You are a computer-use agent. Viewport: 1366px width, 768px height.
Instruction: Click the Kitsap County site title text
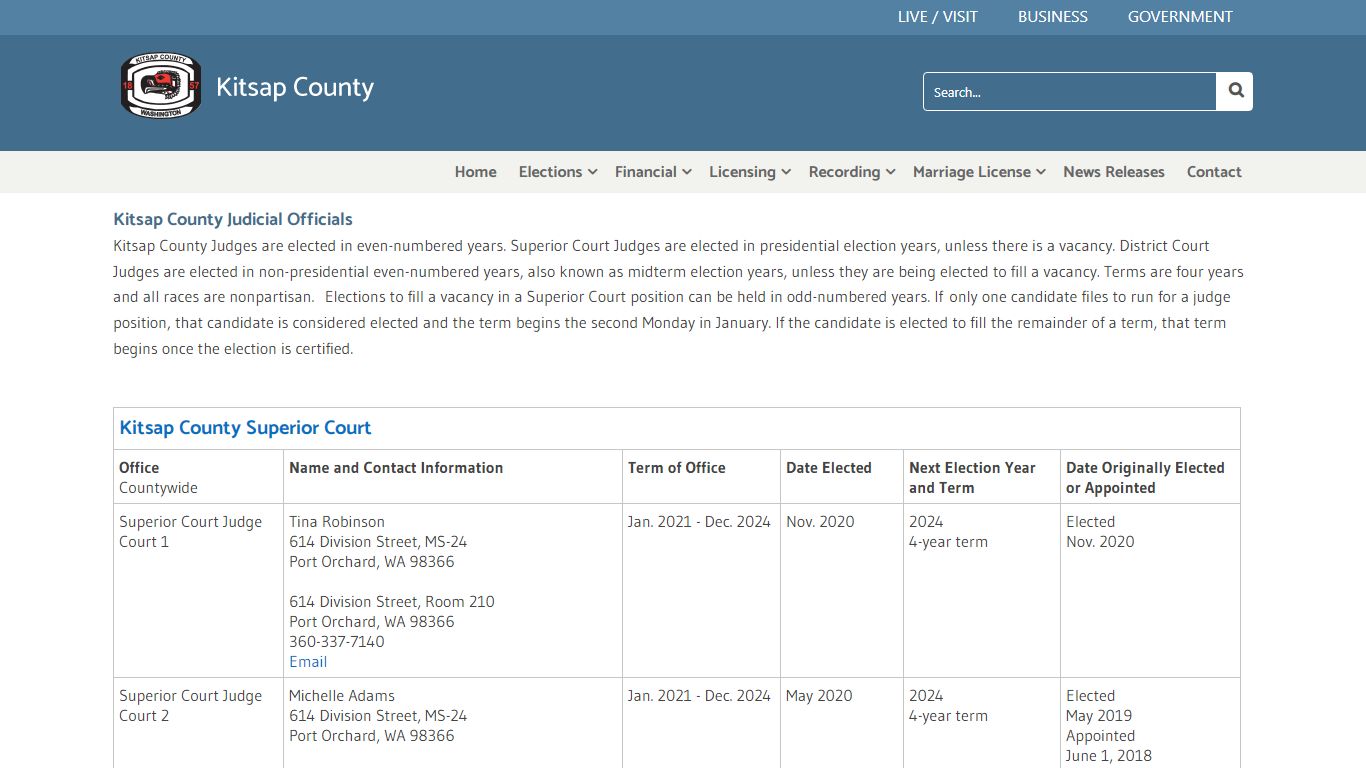click(x=294, y=87)
